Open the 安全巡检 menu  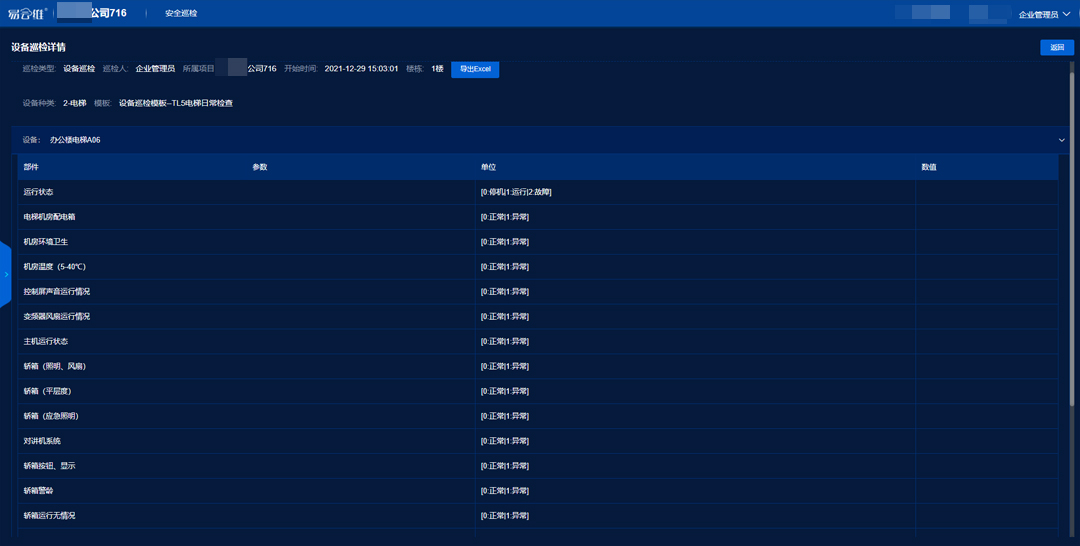point(181,14)
